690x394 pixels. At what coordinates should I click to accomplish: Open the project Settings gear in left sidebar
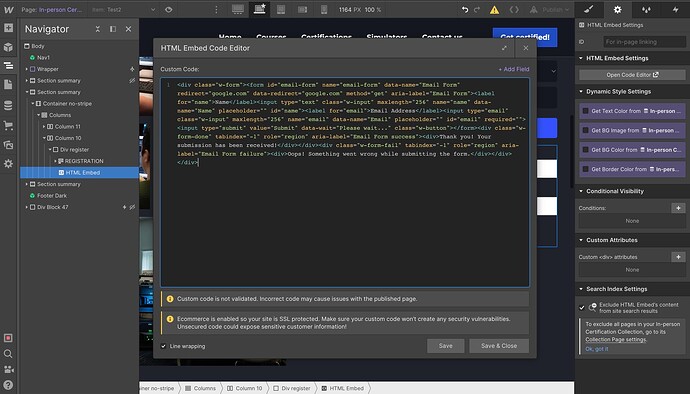click(8, 164)
